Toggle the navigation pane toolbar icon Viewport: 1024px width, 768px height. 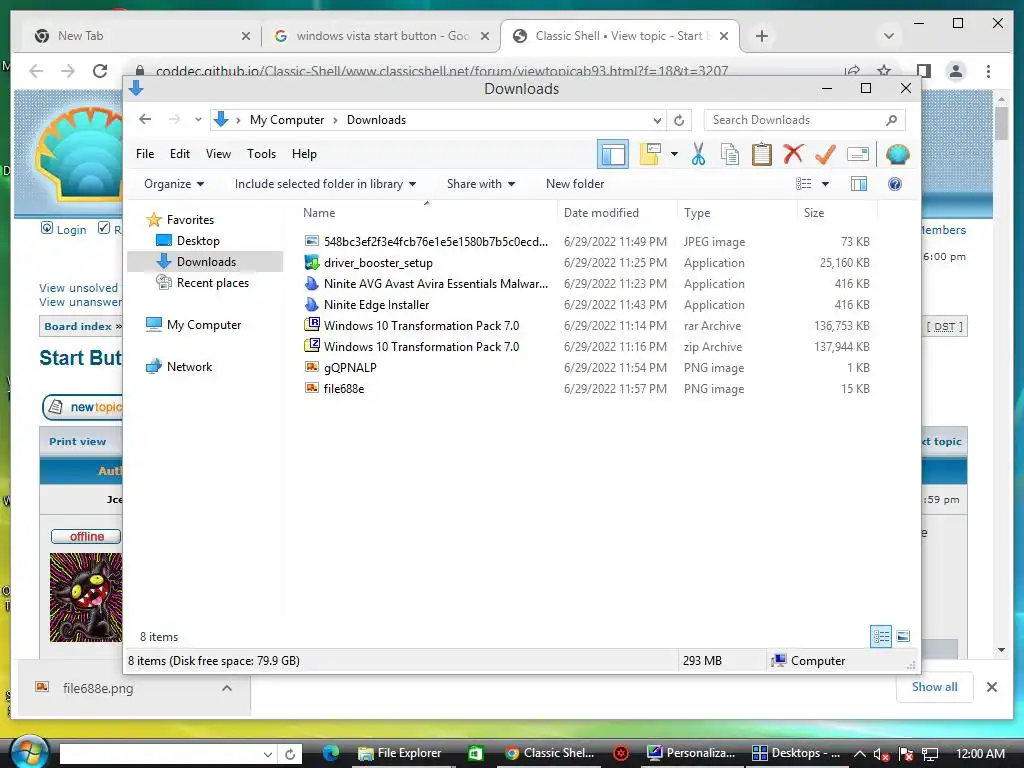pyautogui.click(x=613, y=155)
